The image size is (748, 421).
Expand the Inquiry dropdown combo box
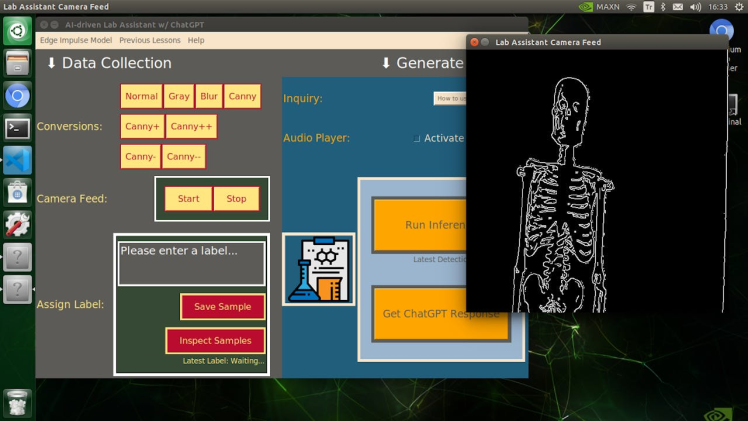click(x=449, y=98)
